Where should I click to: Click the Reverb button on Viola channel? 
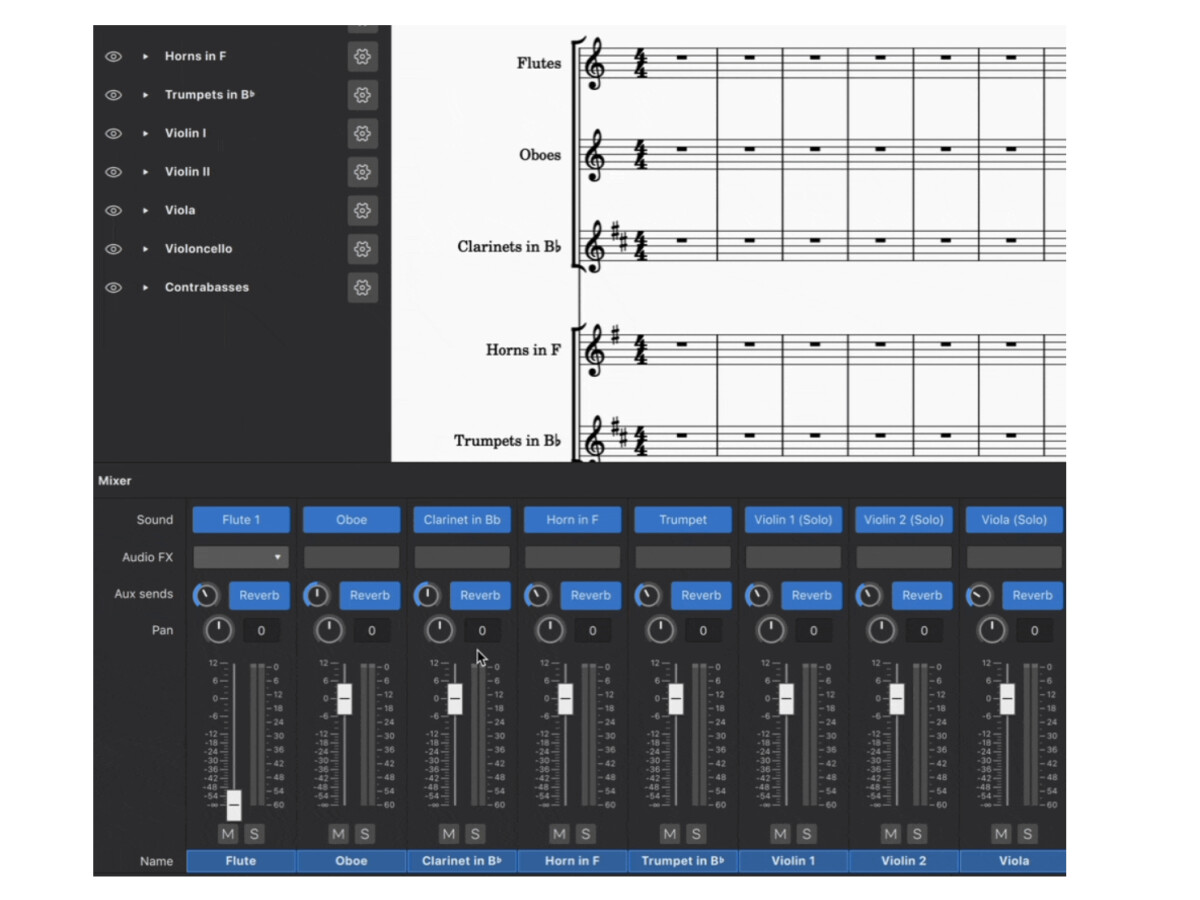pyautogui.click(x=1032, y=595)
